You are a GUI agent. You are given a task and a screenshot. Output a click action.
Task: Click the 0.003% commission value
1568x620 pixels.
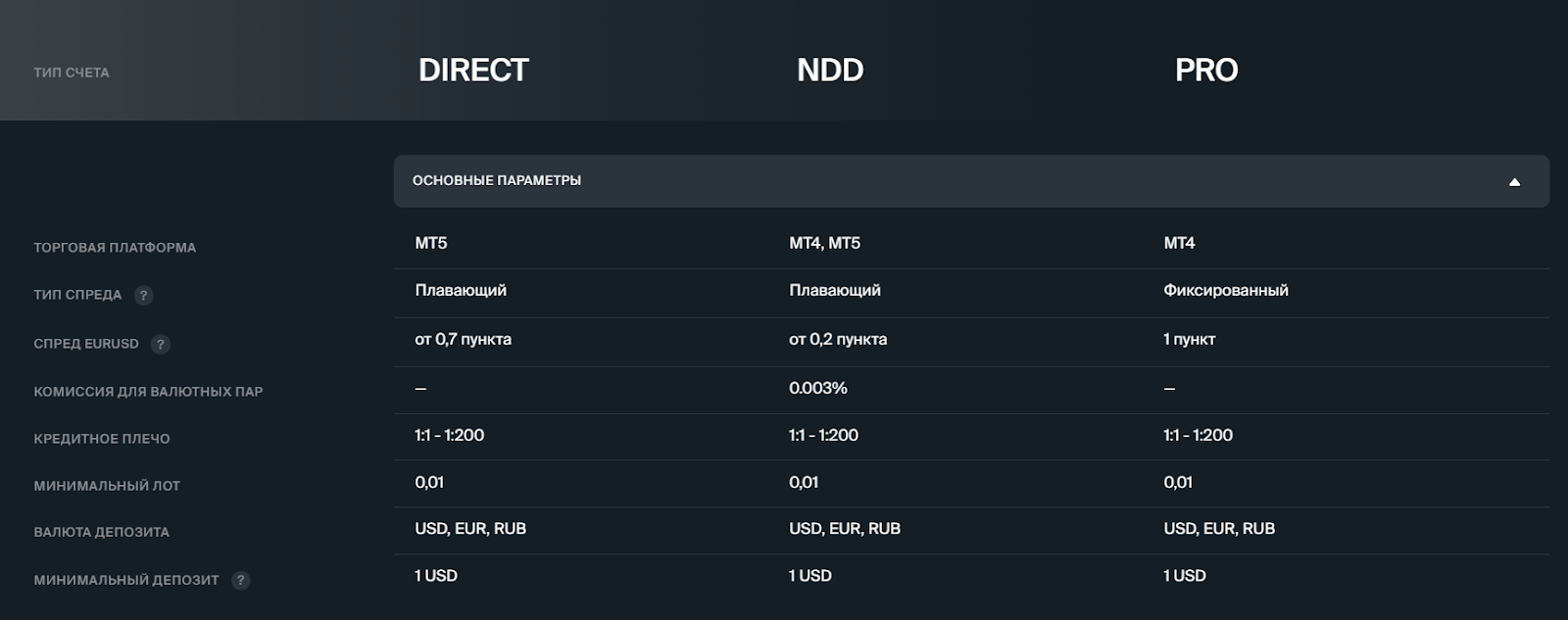coord(818,388)
